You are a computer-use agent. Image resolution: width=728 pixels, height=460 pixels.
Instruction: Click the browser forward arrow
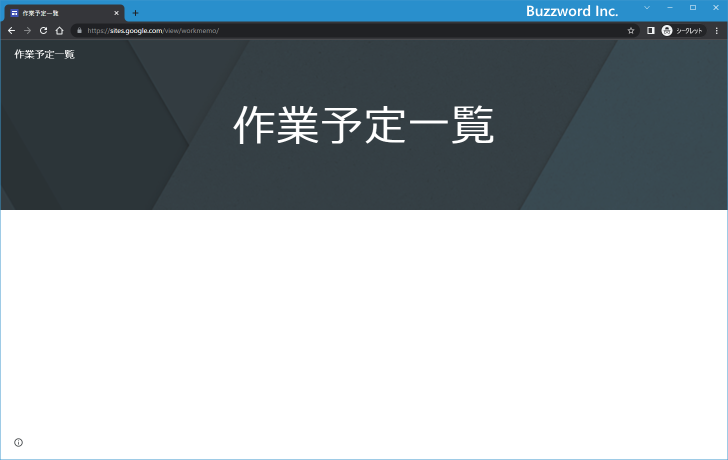tap(27, 31)
